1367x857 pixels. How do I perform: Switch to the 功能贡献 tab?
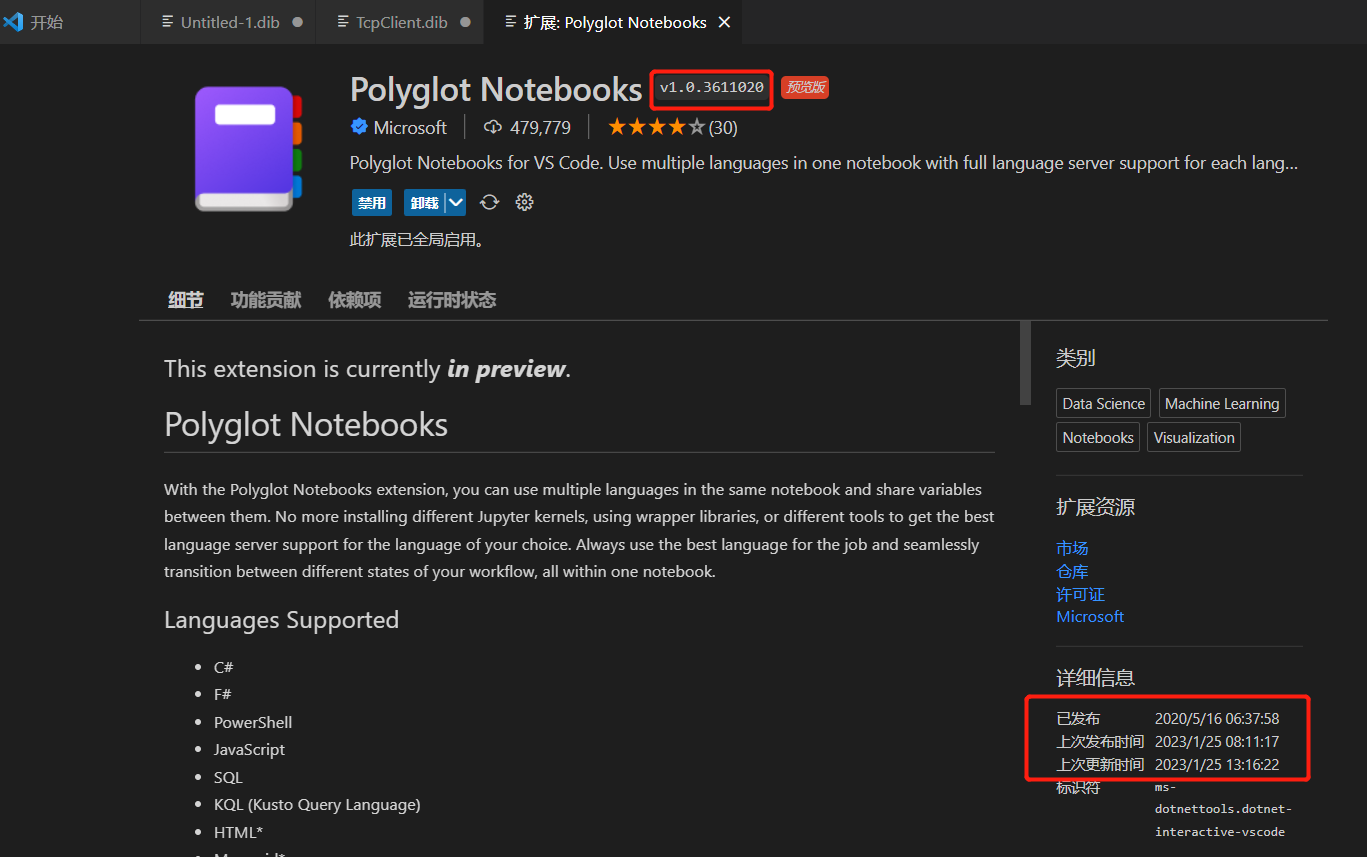(265, 299)
